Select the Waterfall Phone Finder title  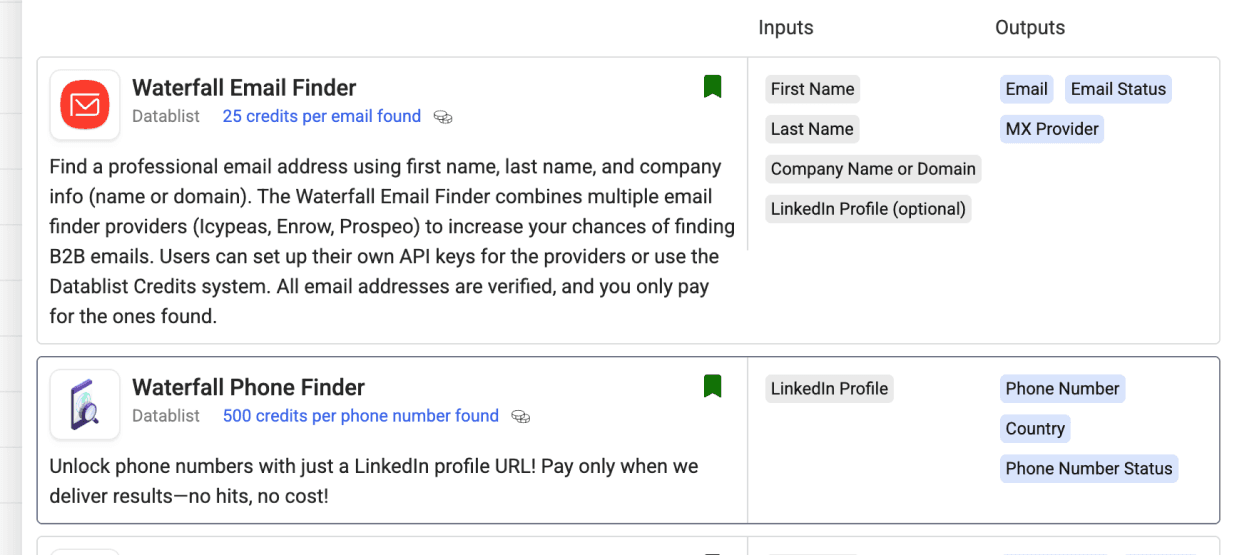pyautogui.click(x=248, y=387)
